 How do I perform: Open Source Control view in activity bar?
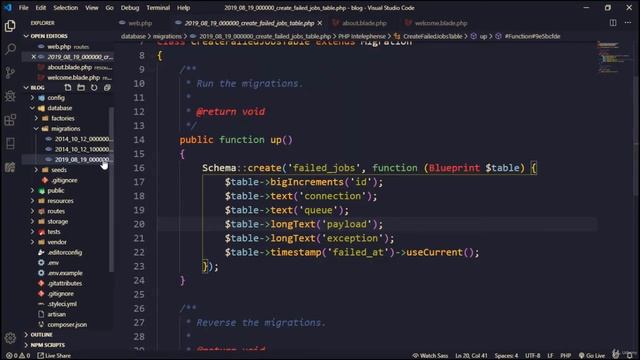[x=10, y=73]
